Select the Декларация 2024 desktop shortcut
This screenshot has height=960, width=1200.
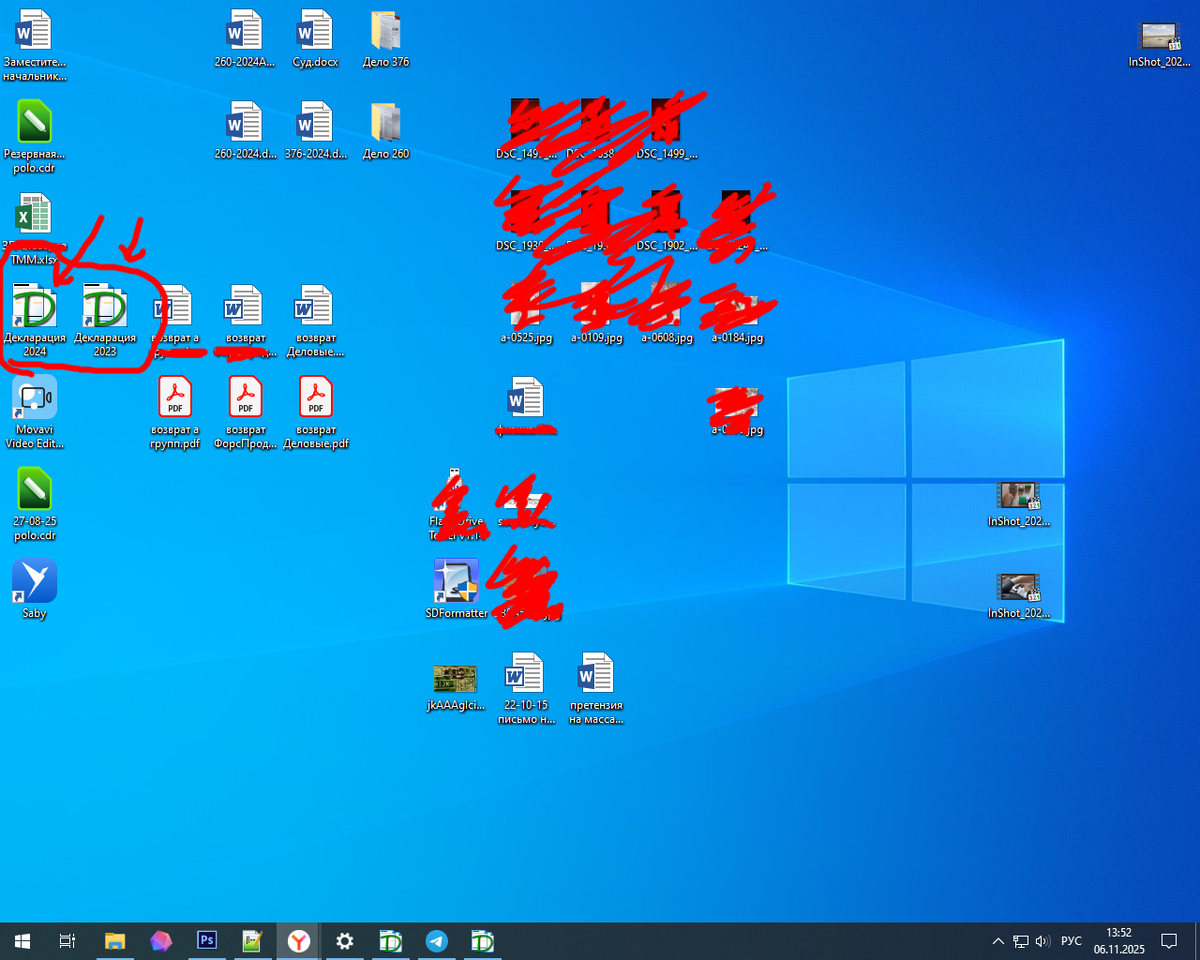pos(35,320)
